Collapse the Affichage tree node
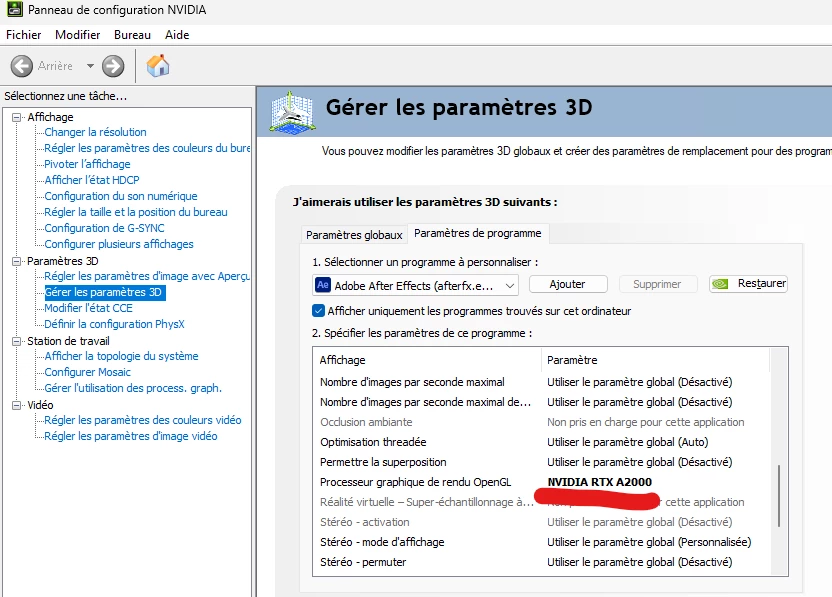 [17, 117]
